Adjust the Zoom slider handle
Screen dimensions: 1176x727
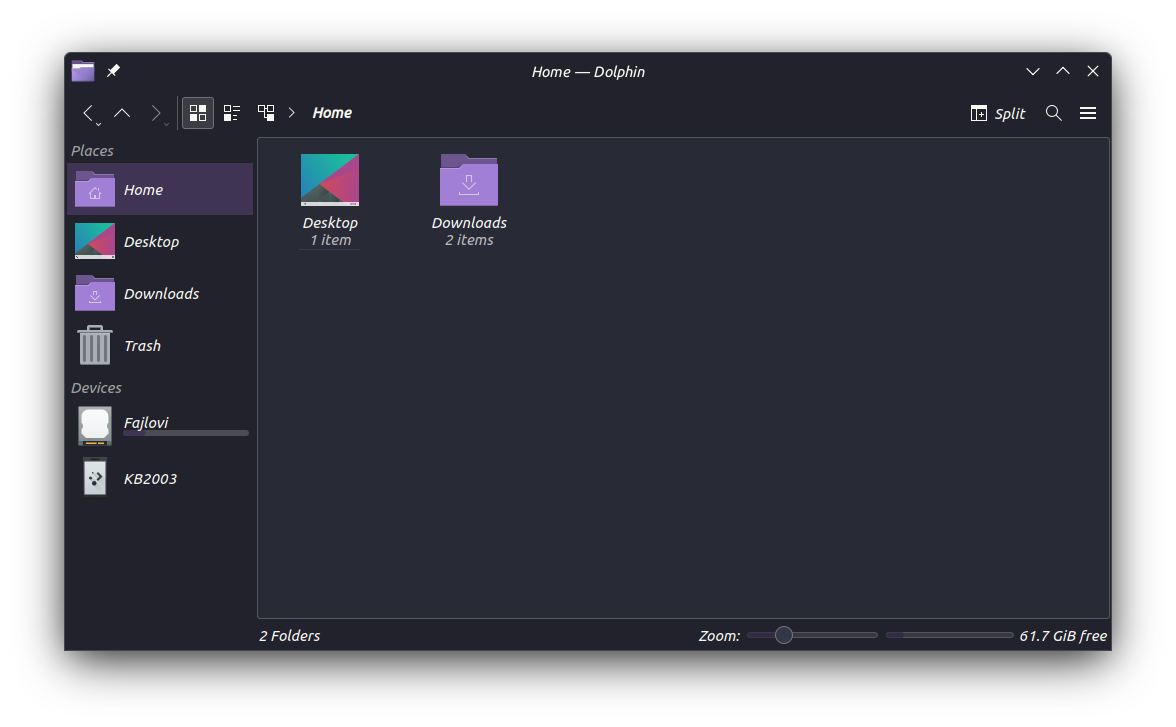click(x=784, y=635)
